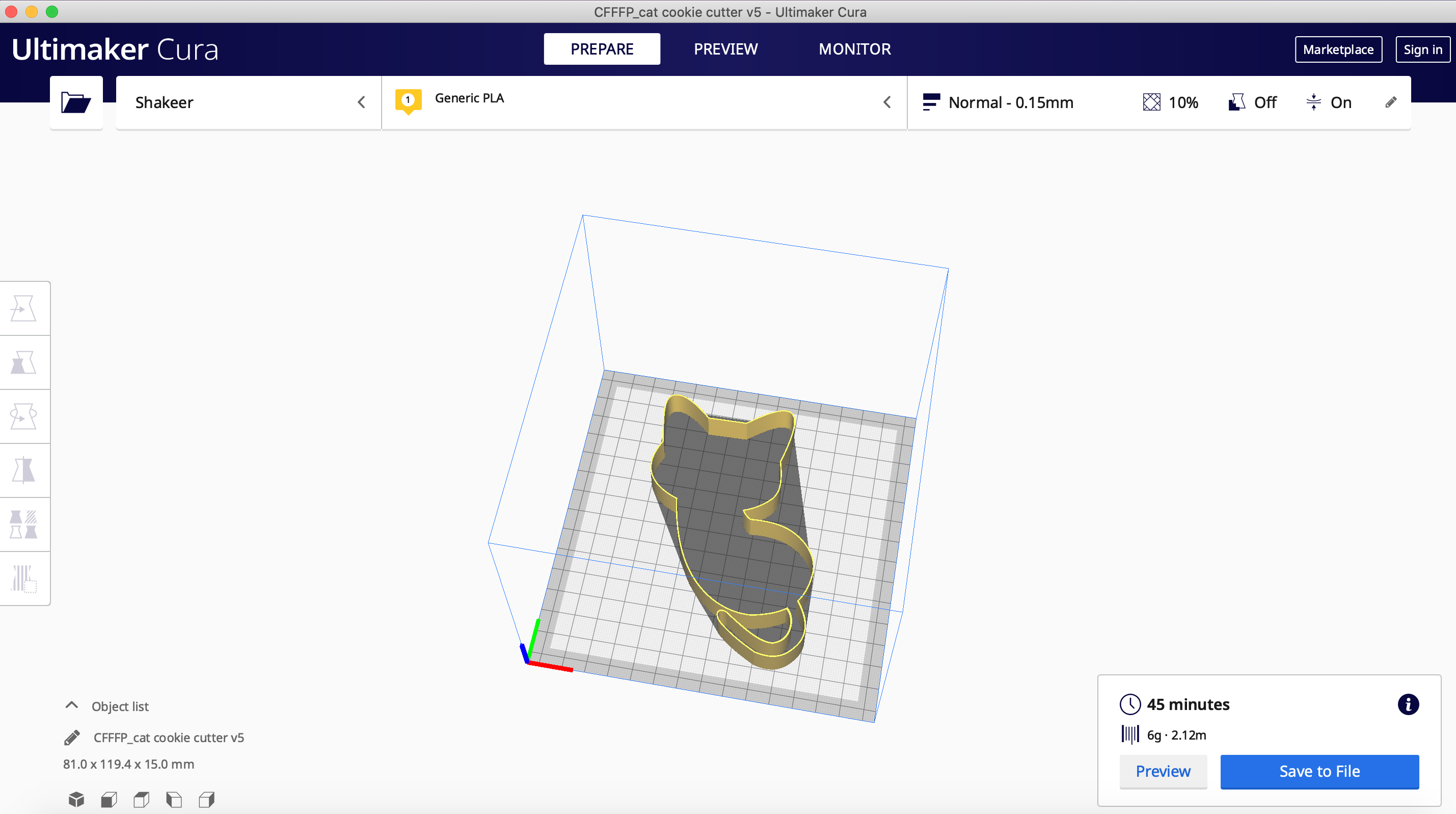Switch to left side view cube icon

click(174, 799)
